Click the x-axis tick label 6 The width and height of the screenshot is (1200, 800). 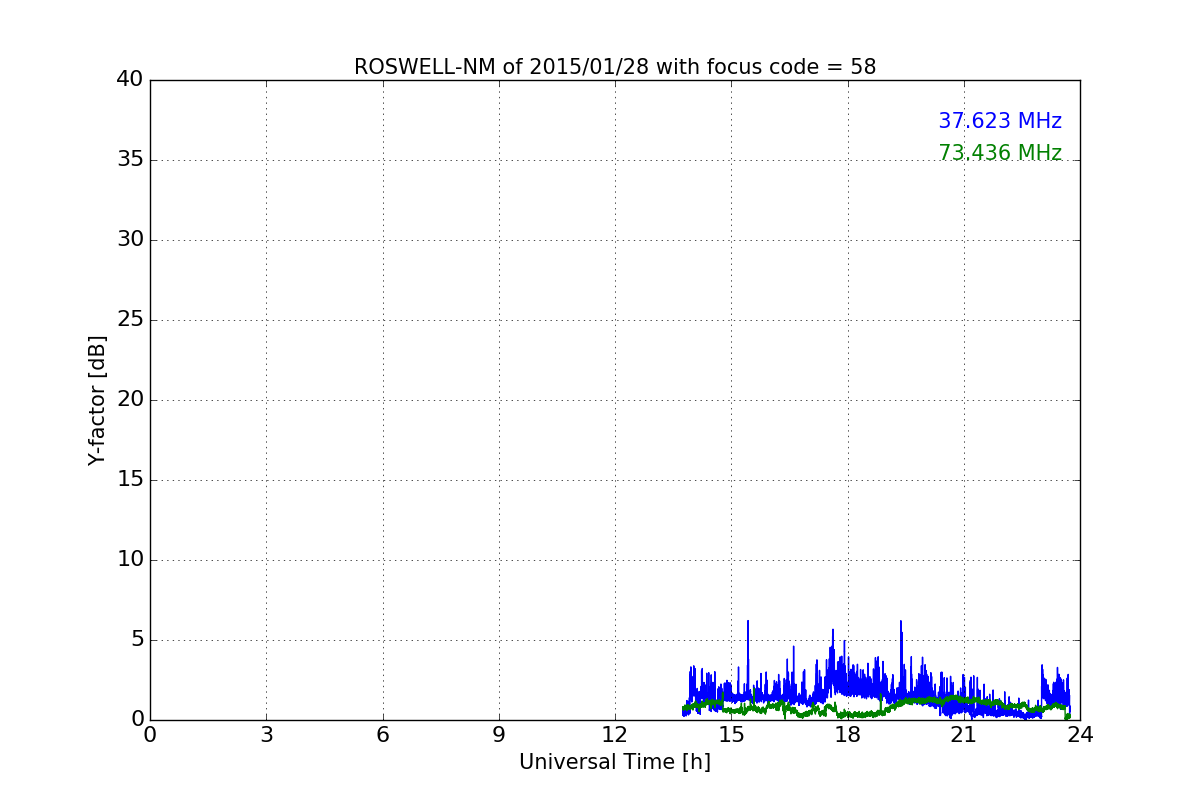(382, 735)
